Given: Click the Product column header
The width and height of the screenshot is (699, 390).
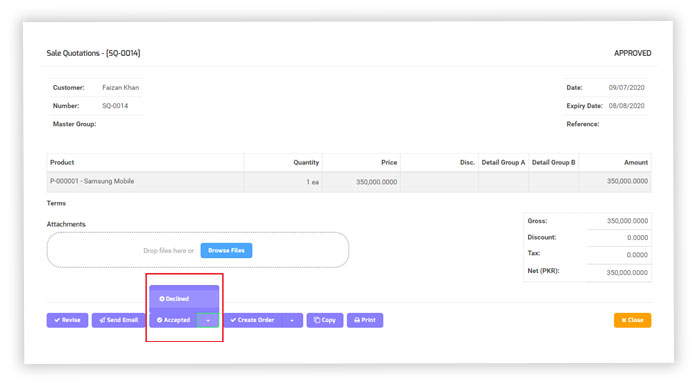Looking at the screenshot, I should (x=62, y=162).
